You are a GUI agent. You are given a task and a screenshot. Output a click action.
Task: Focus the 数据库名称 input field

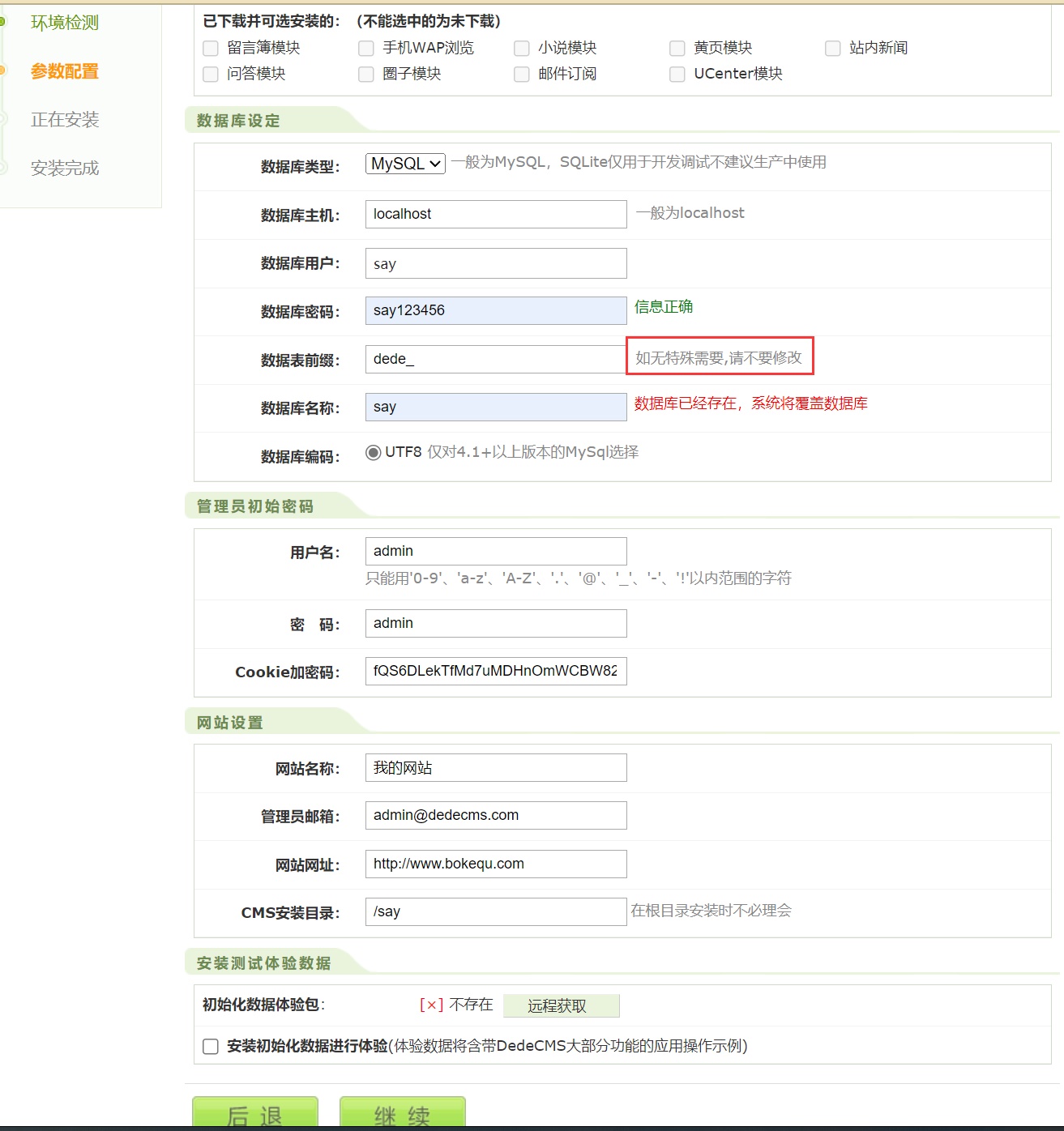[x=496, y=407]
